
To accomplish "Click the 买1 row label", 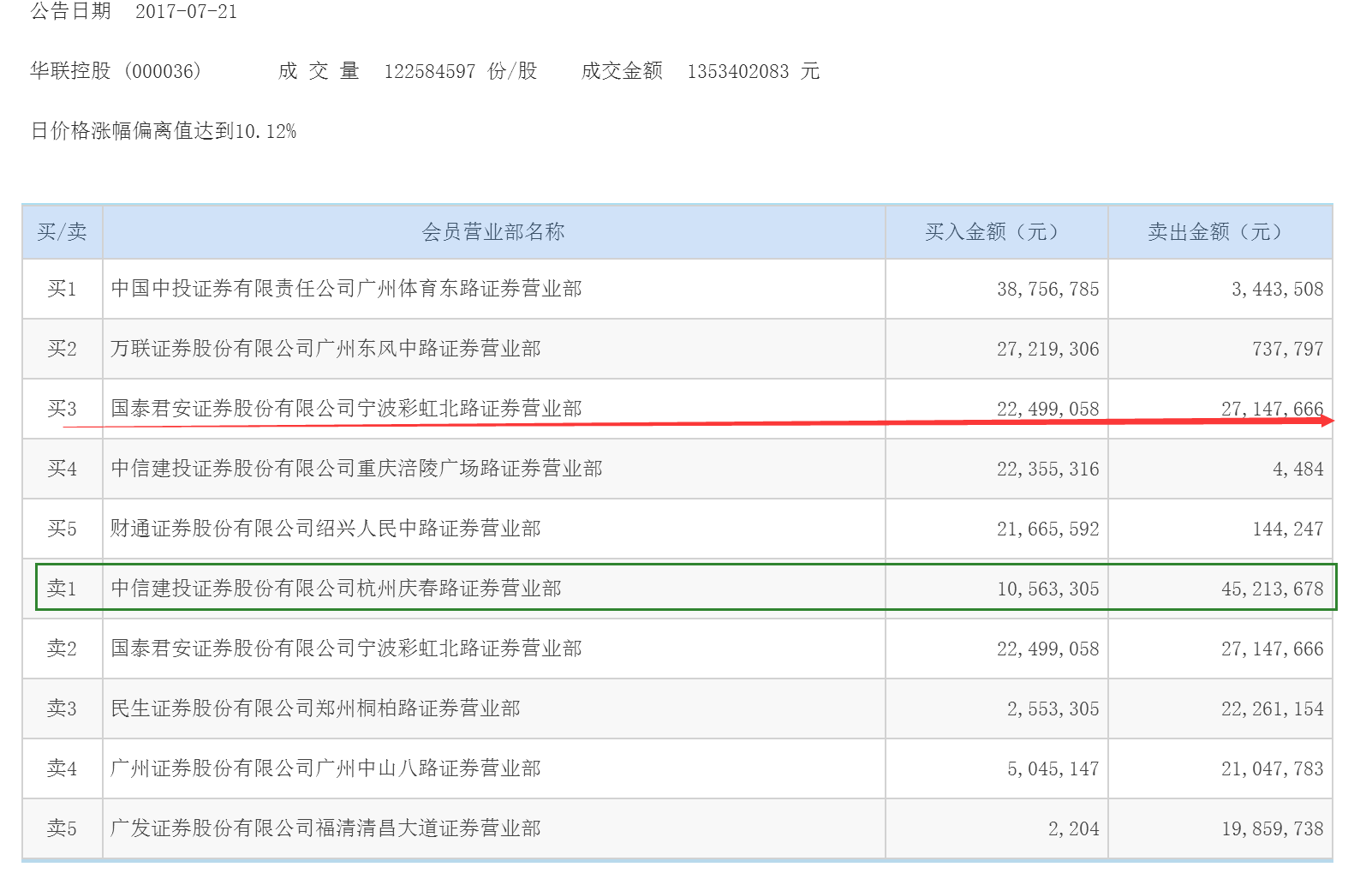I will click(x=62, y=289).
